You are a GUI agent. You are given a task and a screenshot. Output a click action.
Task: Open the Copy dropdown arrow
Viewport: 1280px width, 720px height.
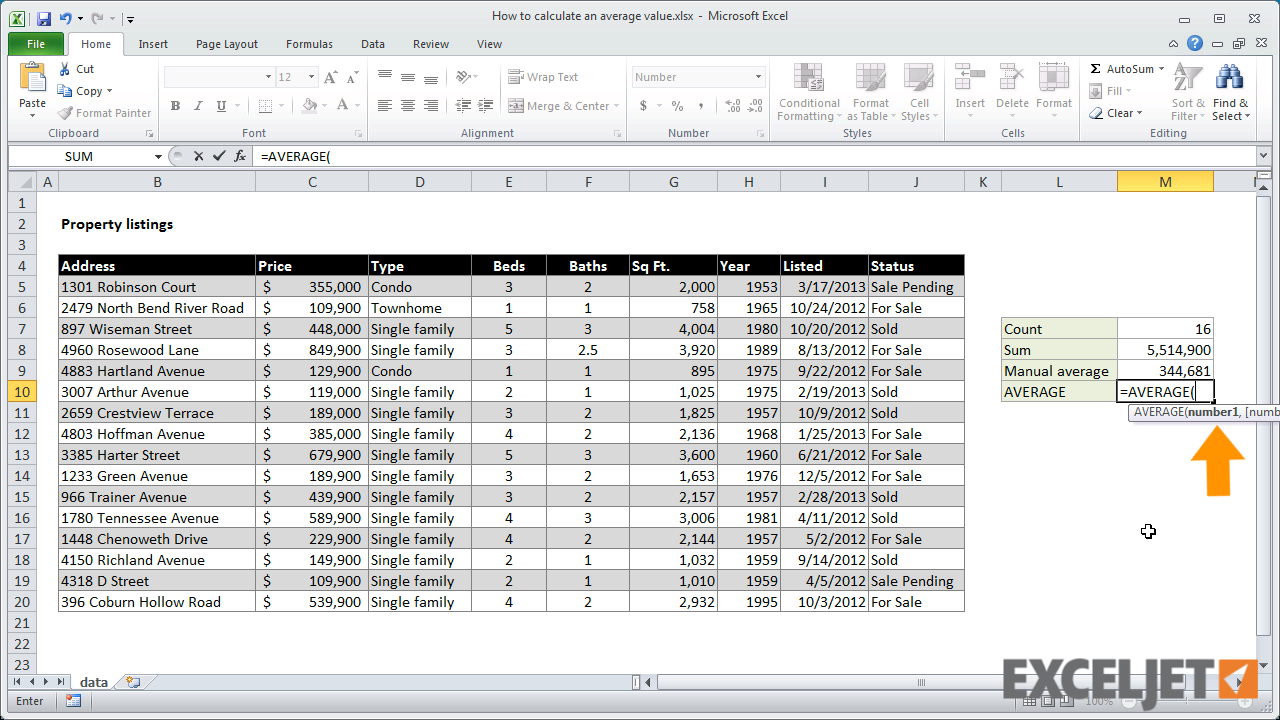(x=110, y=91)
